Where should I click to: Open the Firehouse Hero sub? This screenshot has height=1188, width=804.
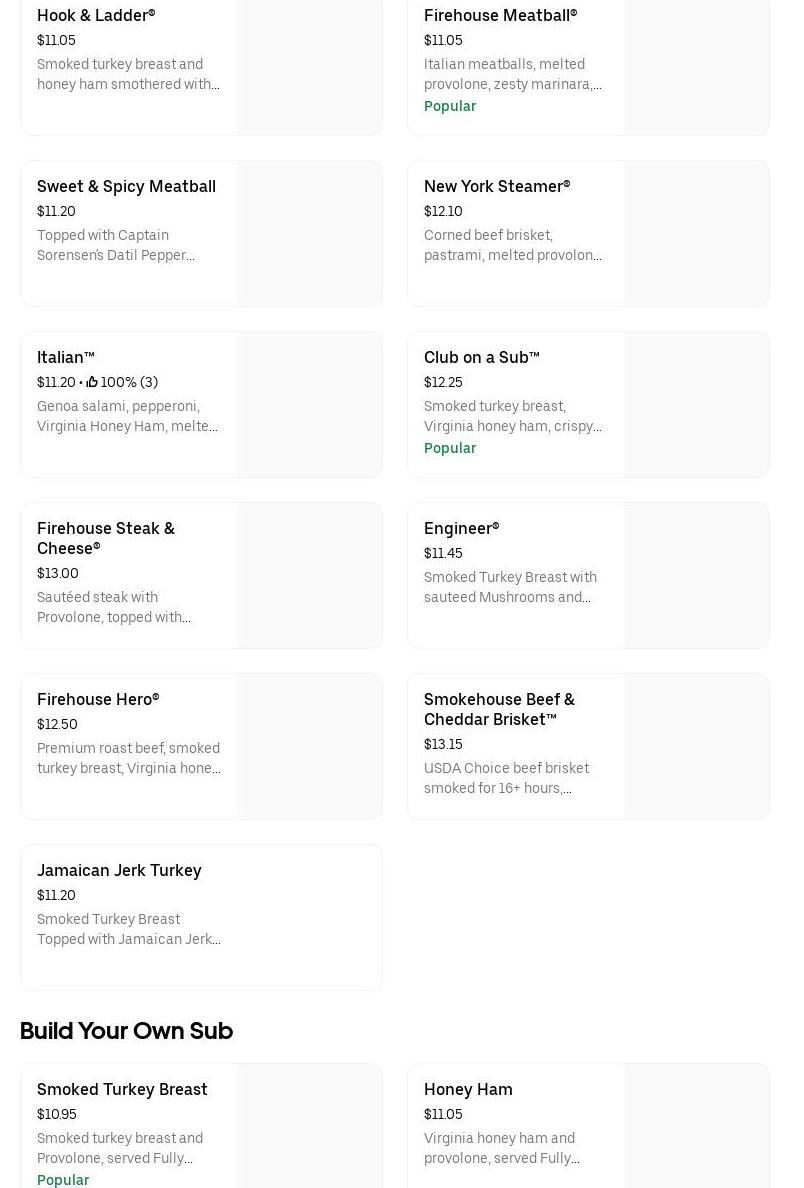98,699
